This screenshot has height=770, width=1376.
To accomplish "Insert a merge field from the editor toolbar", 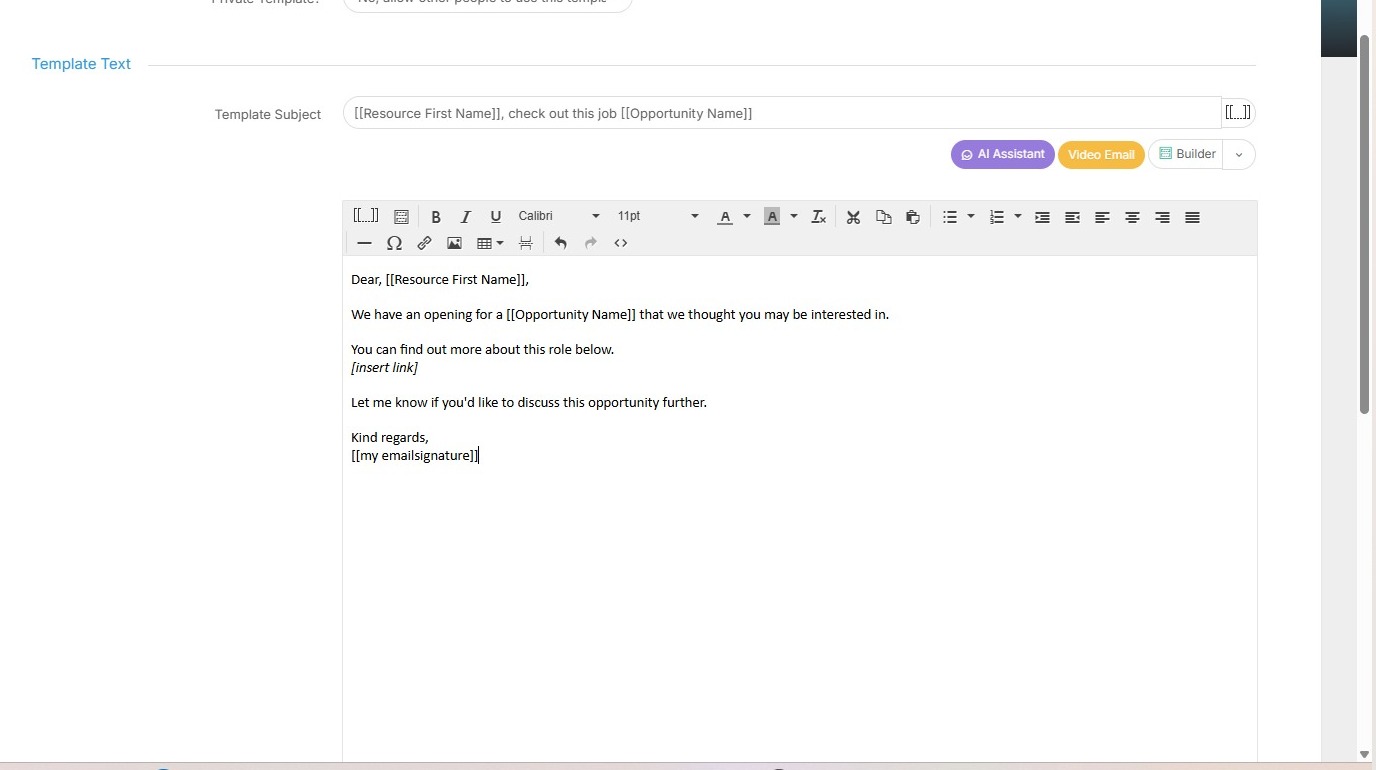I will 366,216.
